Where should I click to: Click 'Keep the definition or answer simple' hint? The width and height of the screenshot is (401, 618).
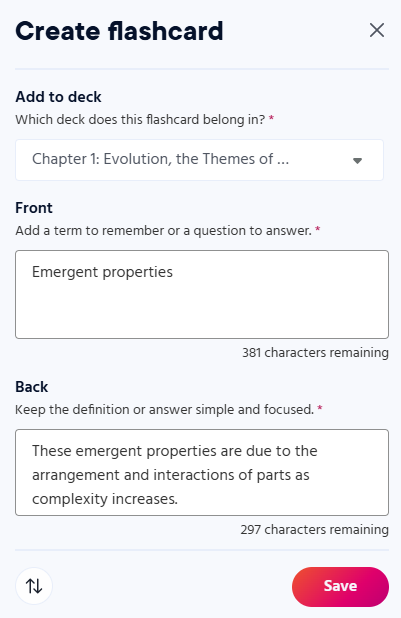[164, 410]
